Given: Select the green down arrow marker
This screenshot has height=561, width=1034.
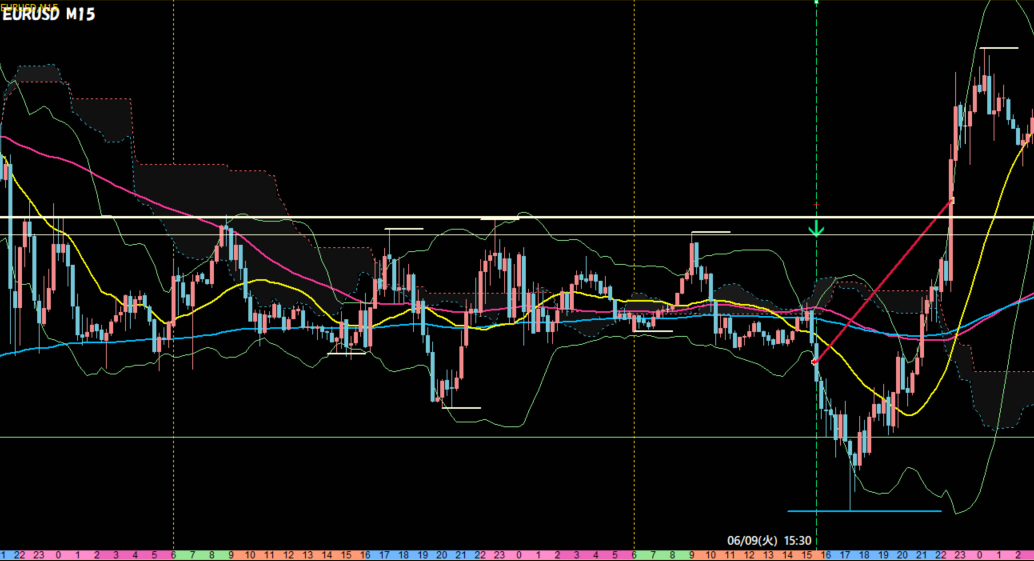Looking at the screenshot, I should click(816, 229).
